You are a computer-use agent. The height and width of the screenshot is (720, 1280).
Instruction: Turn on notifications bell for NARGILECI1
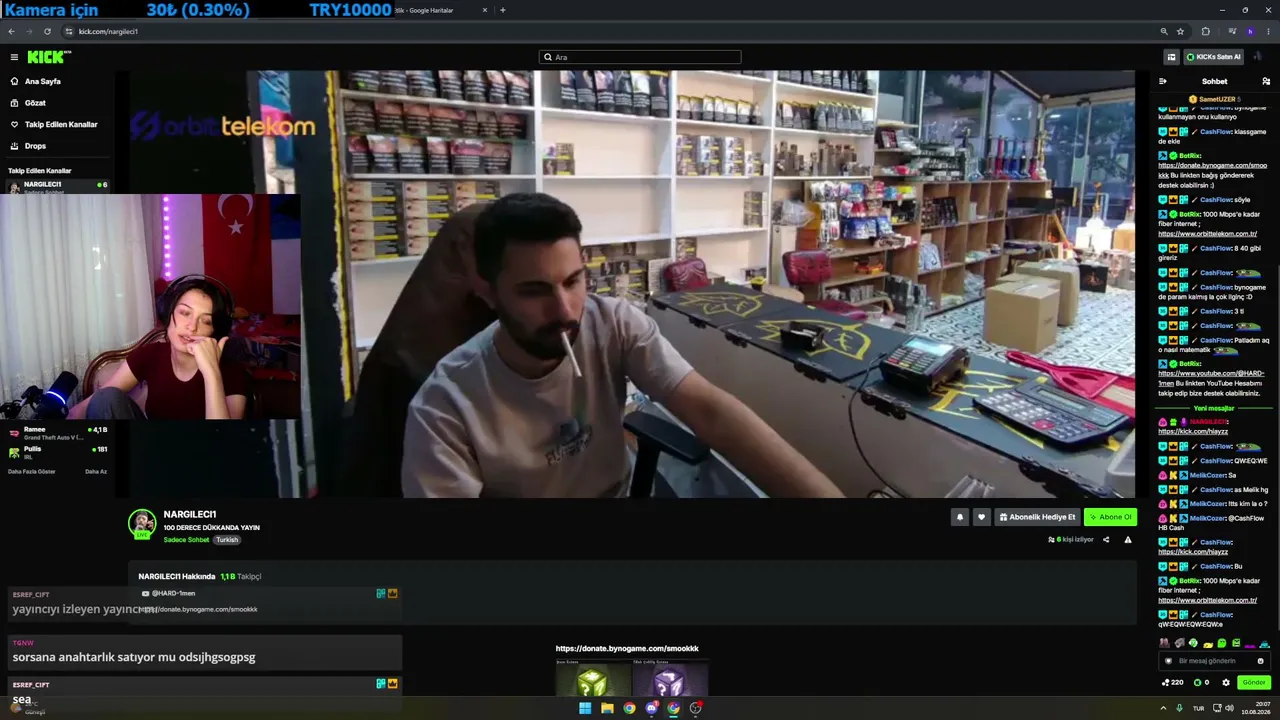[x=960, y=517]
